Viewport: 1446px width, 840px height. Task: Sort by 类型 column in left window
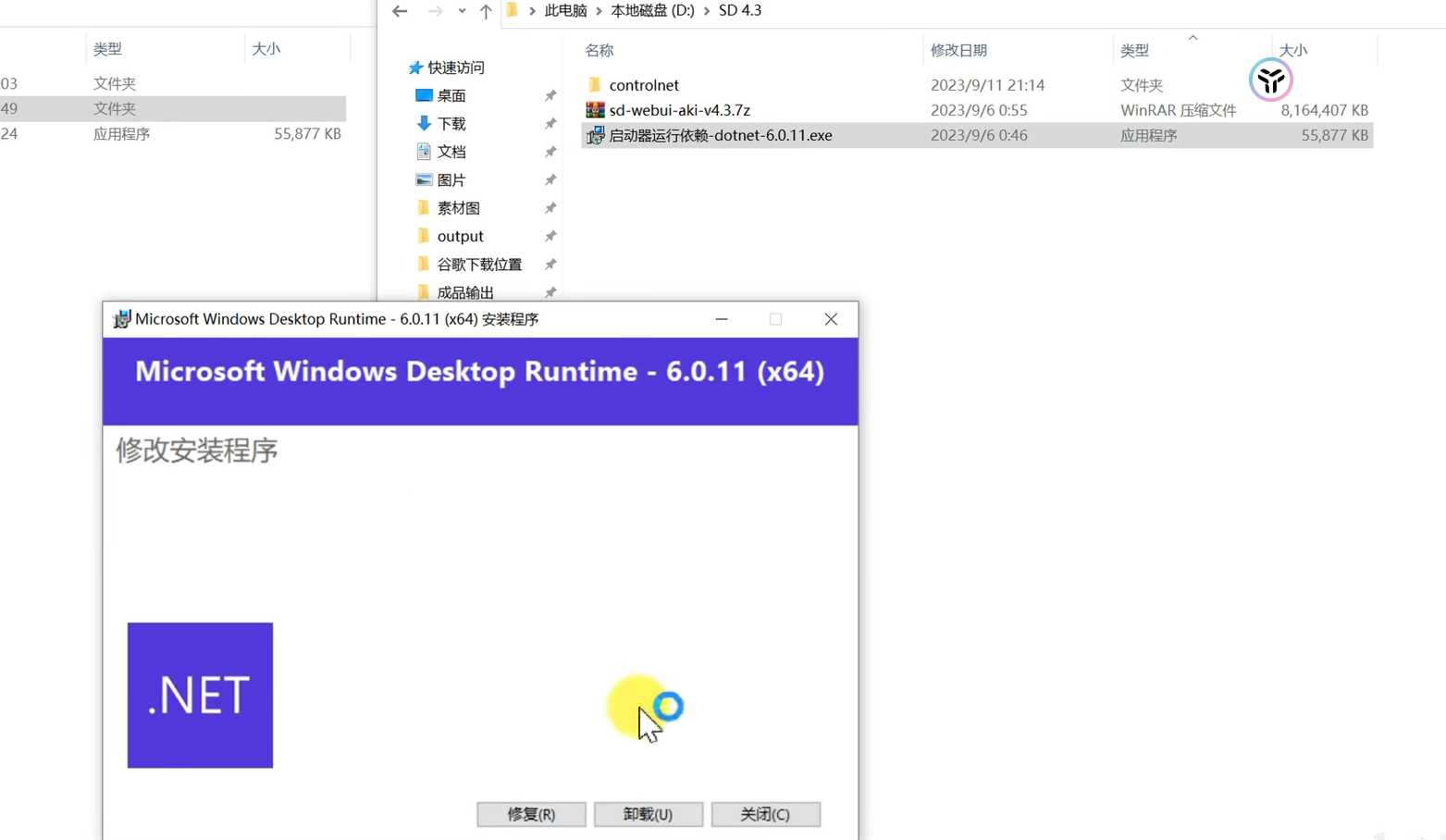107,48
